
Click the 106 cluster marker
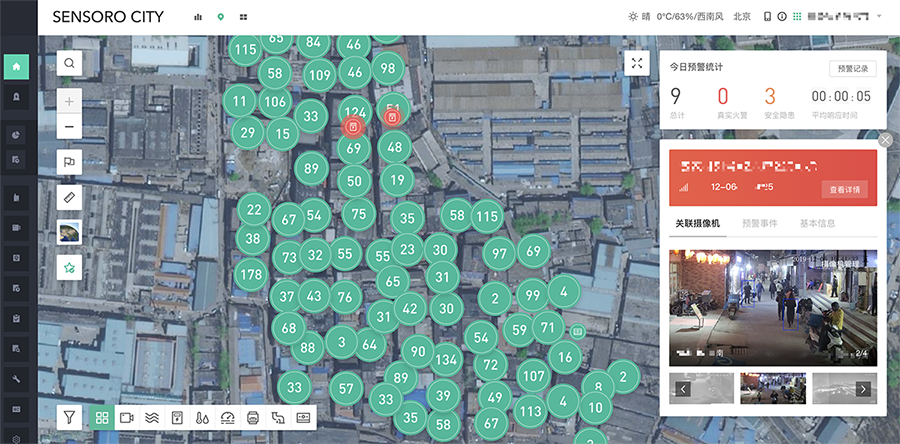pyautogui.click(x=276, y=102)
